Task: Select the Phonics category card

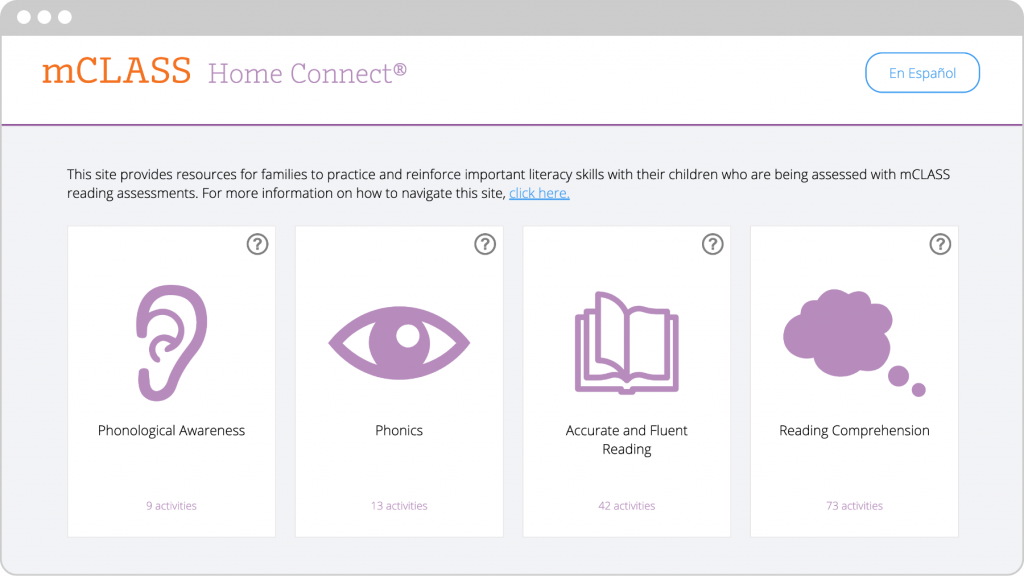Action: pyautogui.click(x=399, y=382)
